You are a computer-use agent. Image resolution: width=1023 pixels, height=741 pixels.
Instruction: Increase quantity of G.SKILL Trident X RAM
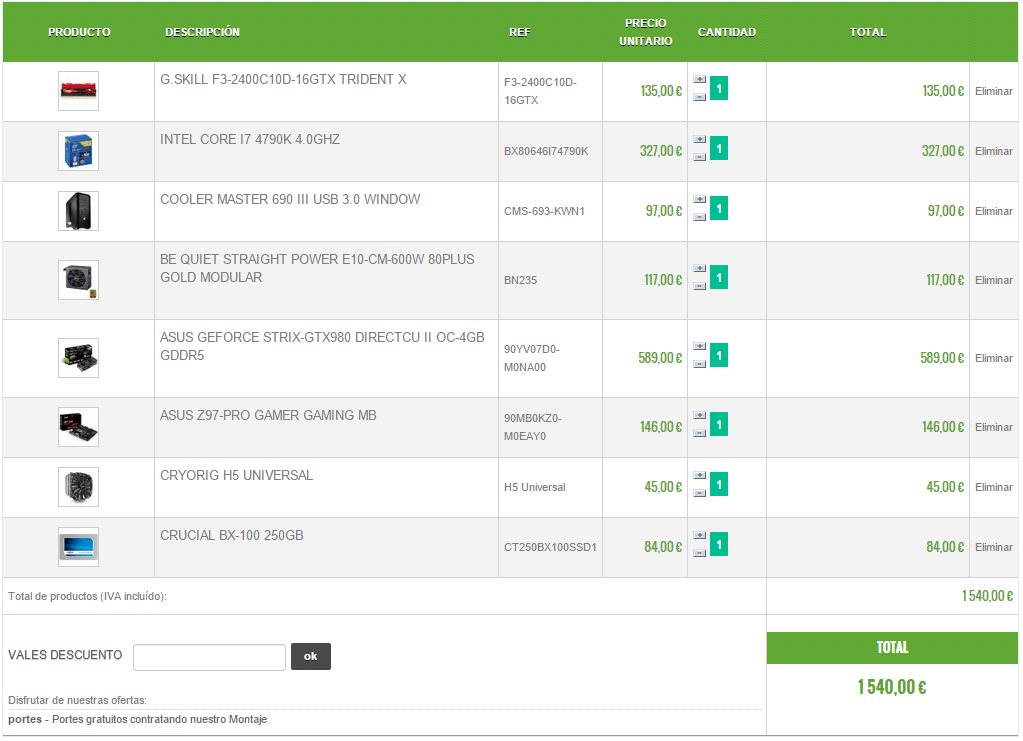pos(699,80)
